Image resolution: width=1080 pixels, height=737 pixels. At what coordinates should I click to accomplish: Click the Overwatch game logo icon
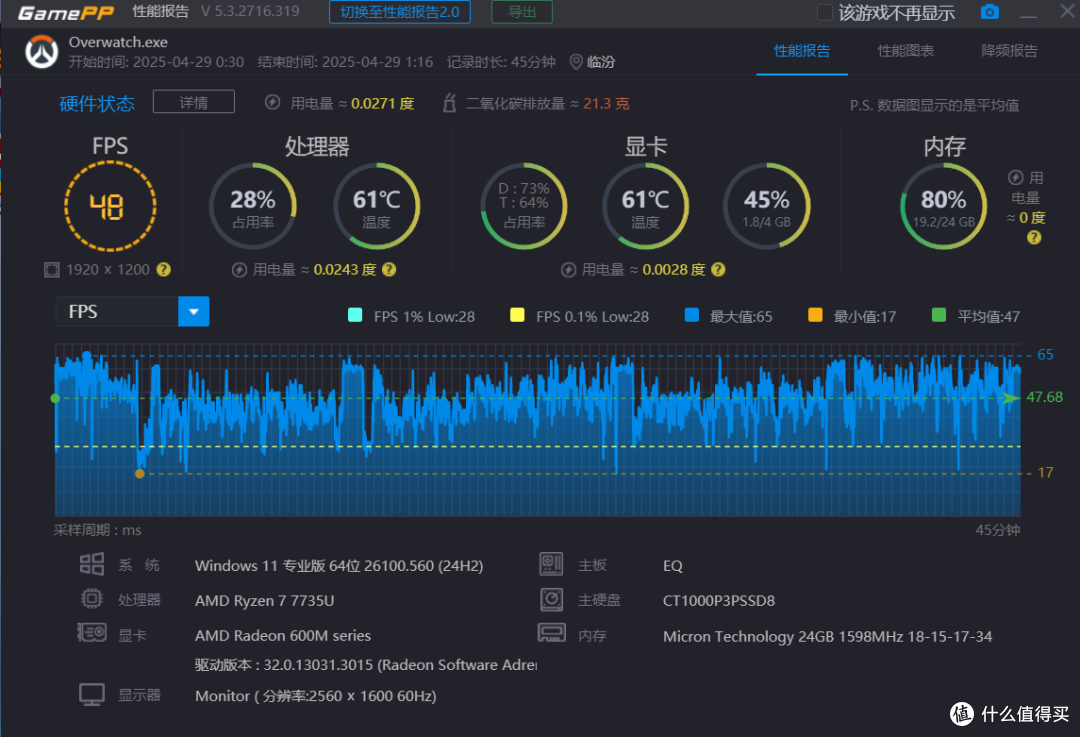click(x=42, y=52)
